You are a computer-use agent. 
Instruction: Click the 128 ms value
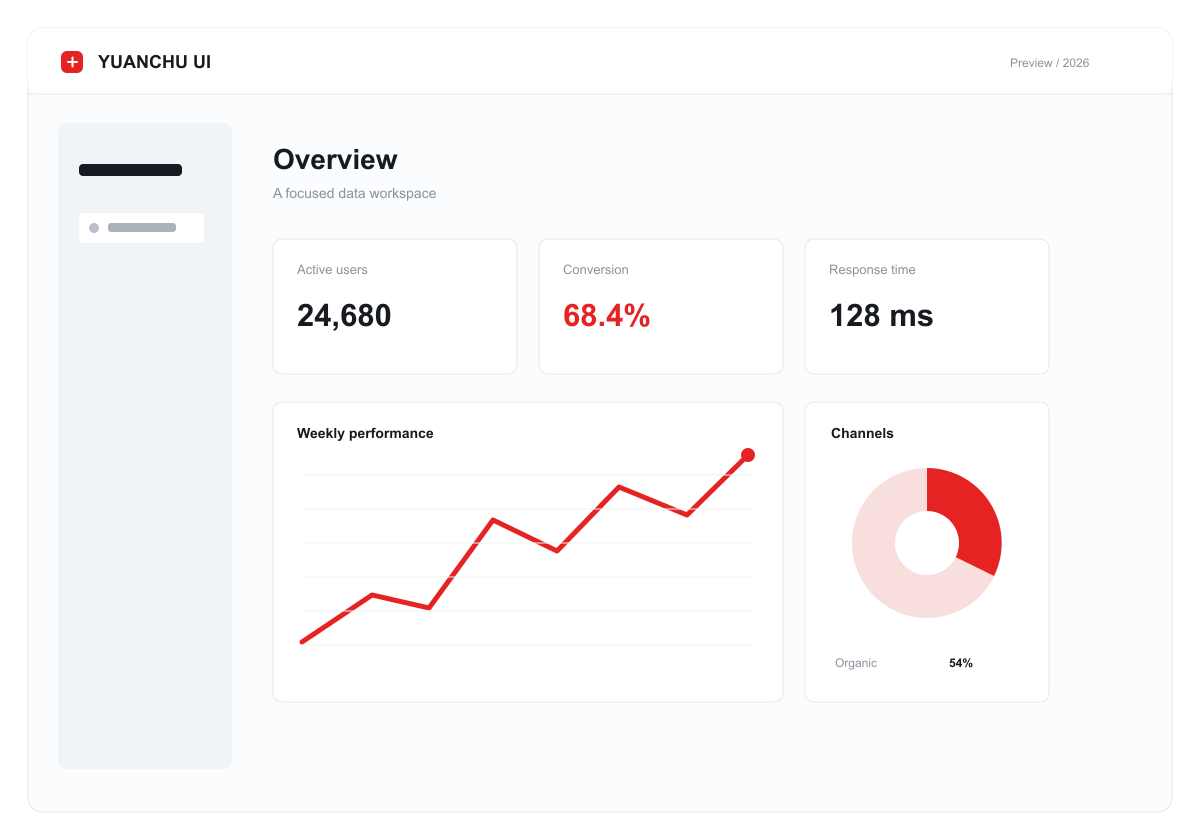[x=881, y=316]
